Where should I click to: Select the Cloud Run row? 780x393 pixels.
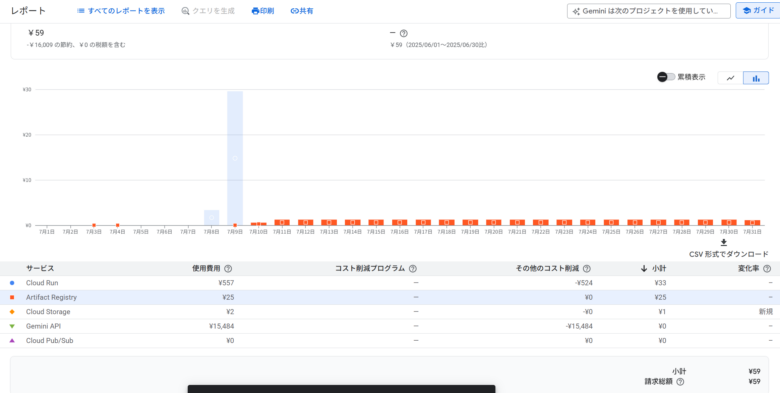coord(390,283)
